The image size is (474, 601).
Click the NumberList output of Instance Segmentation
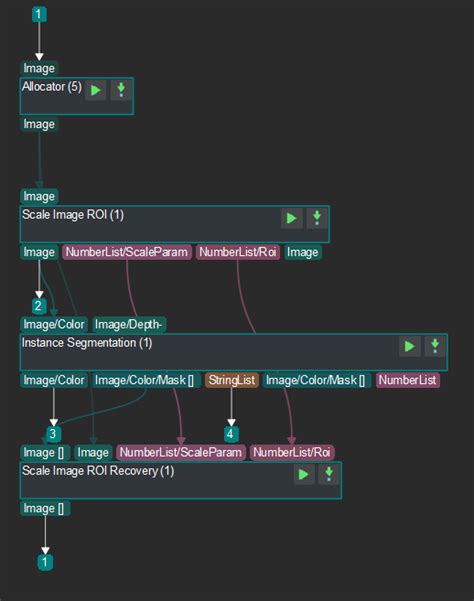pyautogui.click(x=407, y=380)
